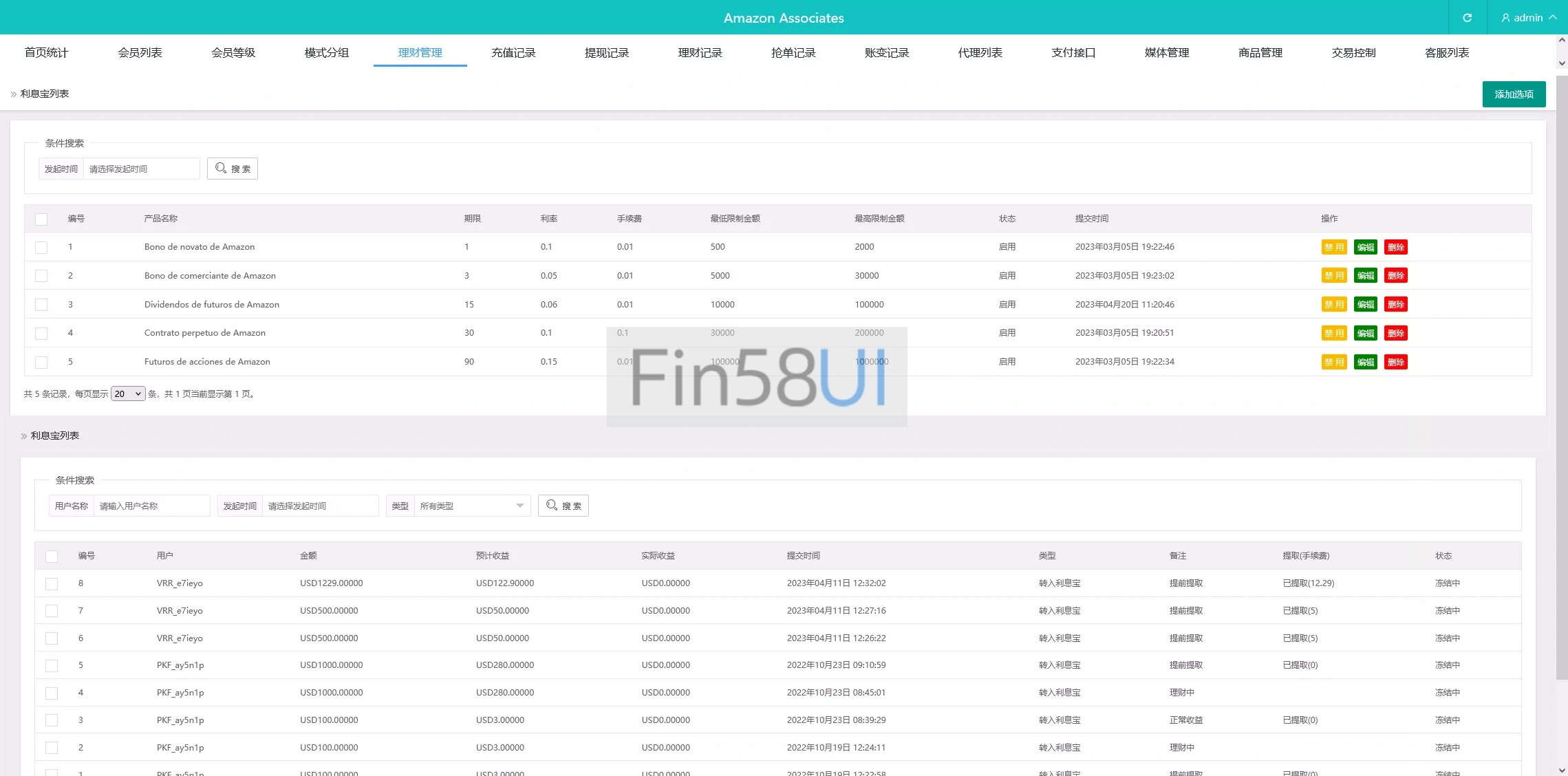Image resolution: width=1568 pixels, height=776 pixels.
Task: Switch to 充值记录 tab
Action: tap(513, 53)
